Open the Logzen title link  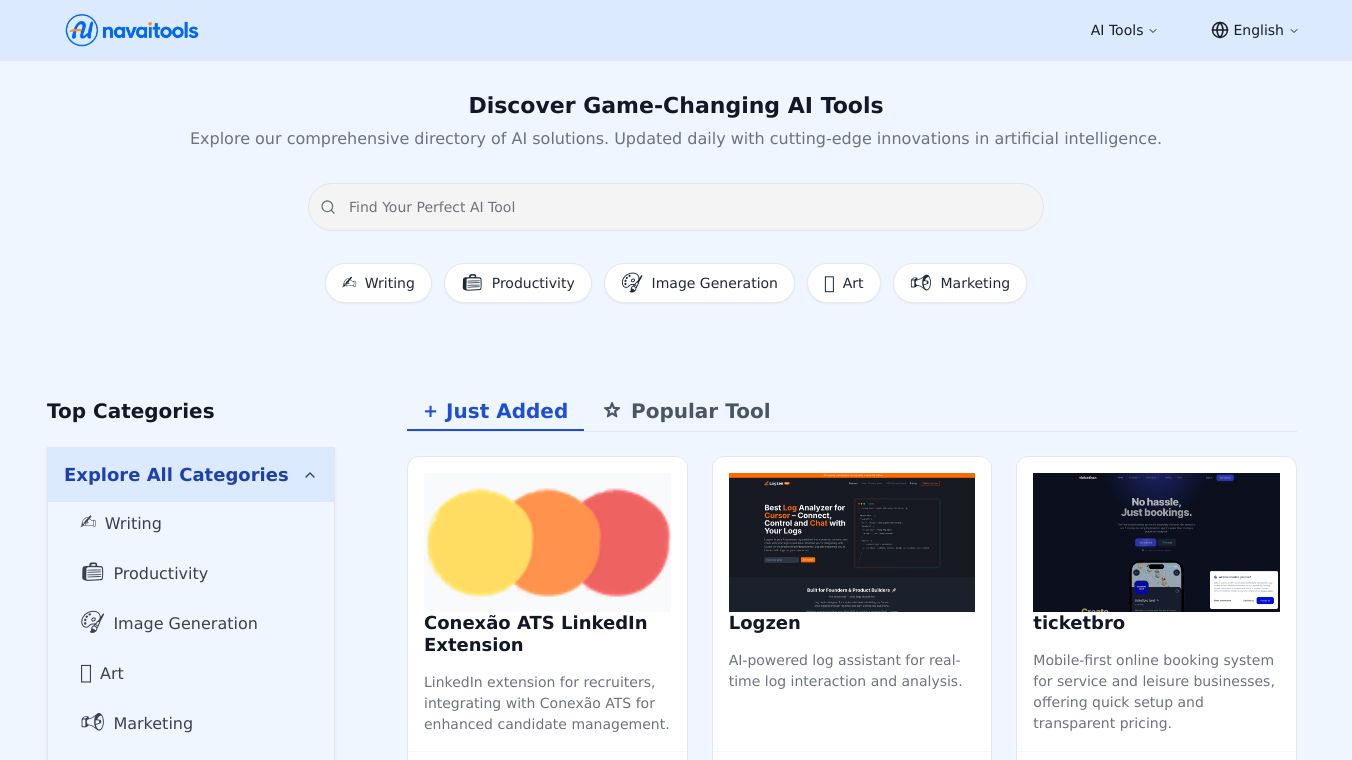click(x=764, y=623)
